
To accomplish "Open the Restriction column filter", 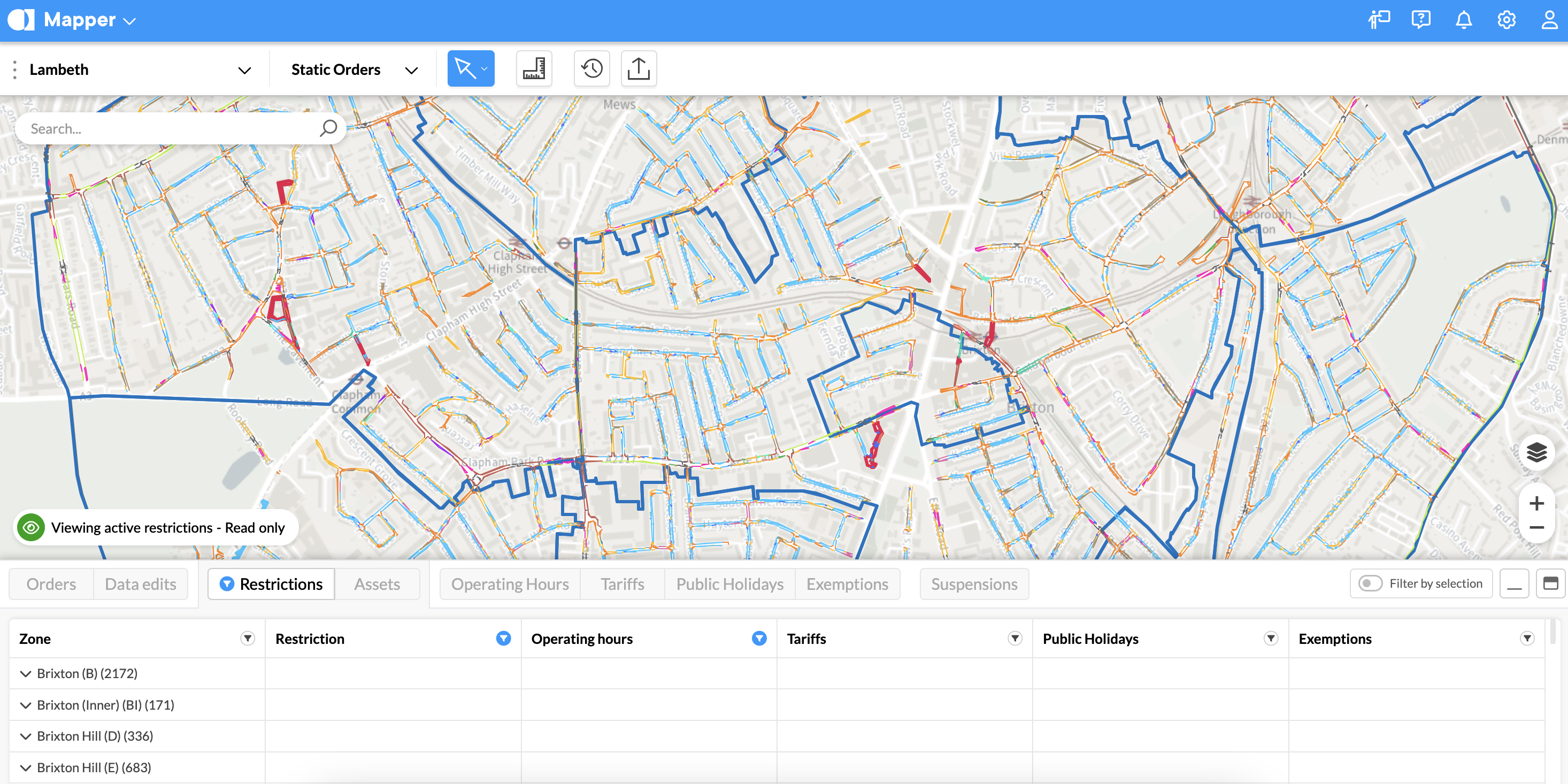I will pos(503,638).
